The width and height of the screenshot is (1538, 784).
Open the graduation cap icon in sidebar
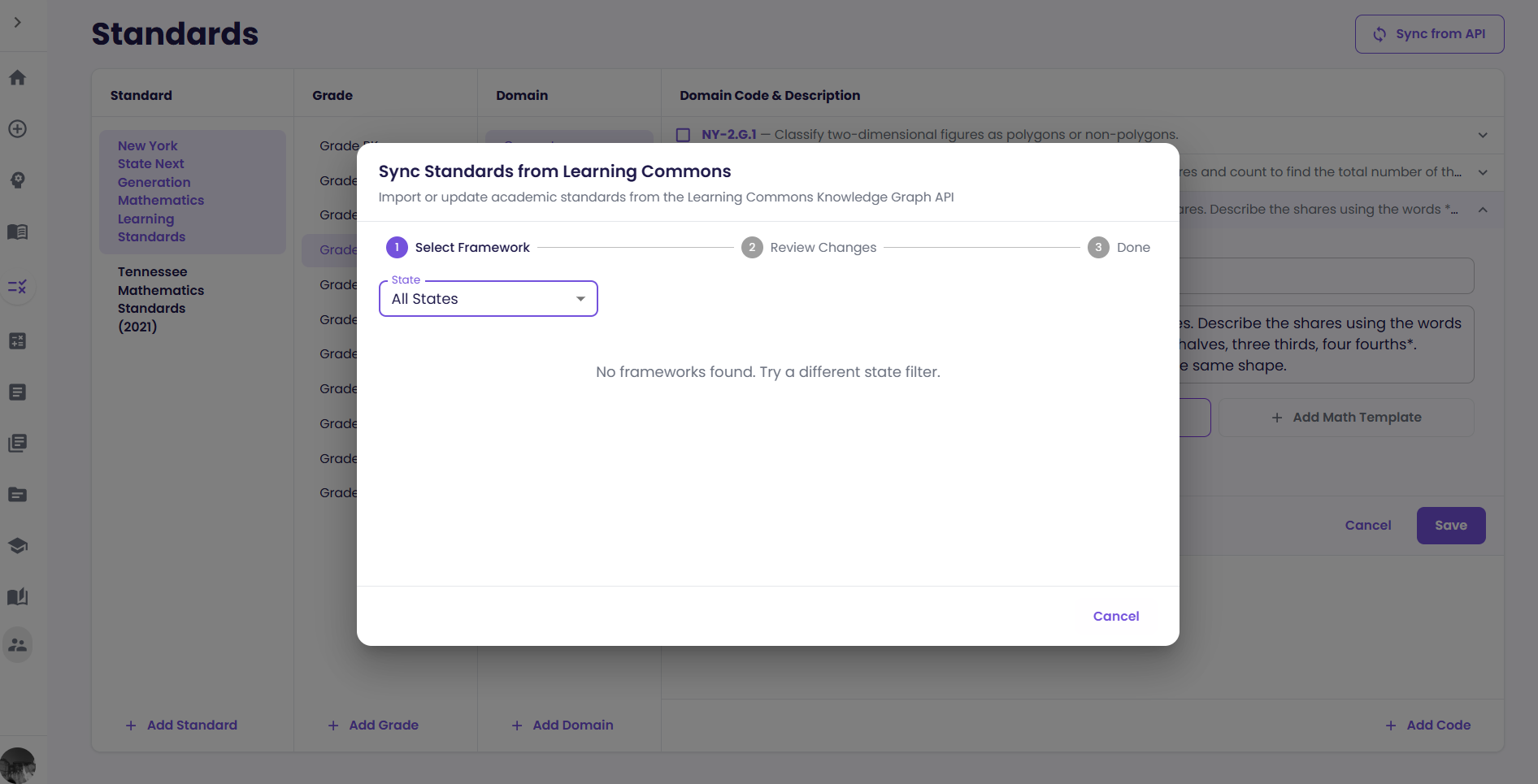click(x=17, y=546)
